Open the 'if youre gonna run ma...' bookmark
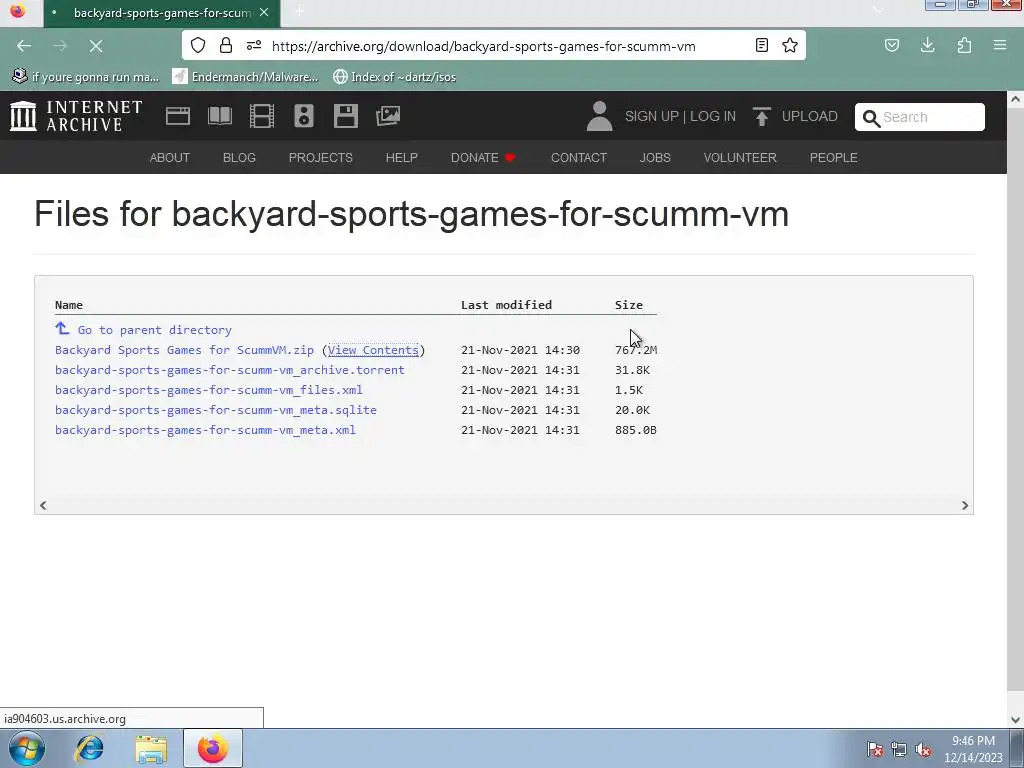Screen dimensions: 1024x768 (x=86, y=76)
